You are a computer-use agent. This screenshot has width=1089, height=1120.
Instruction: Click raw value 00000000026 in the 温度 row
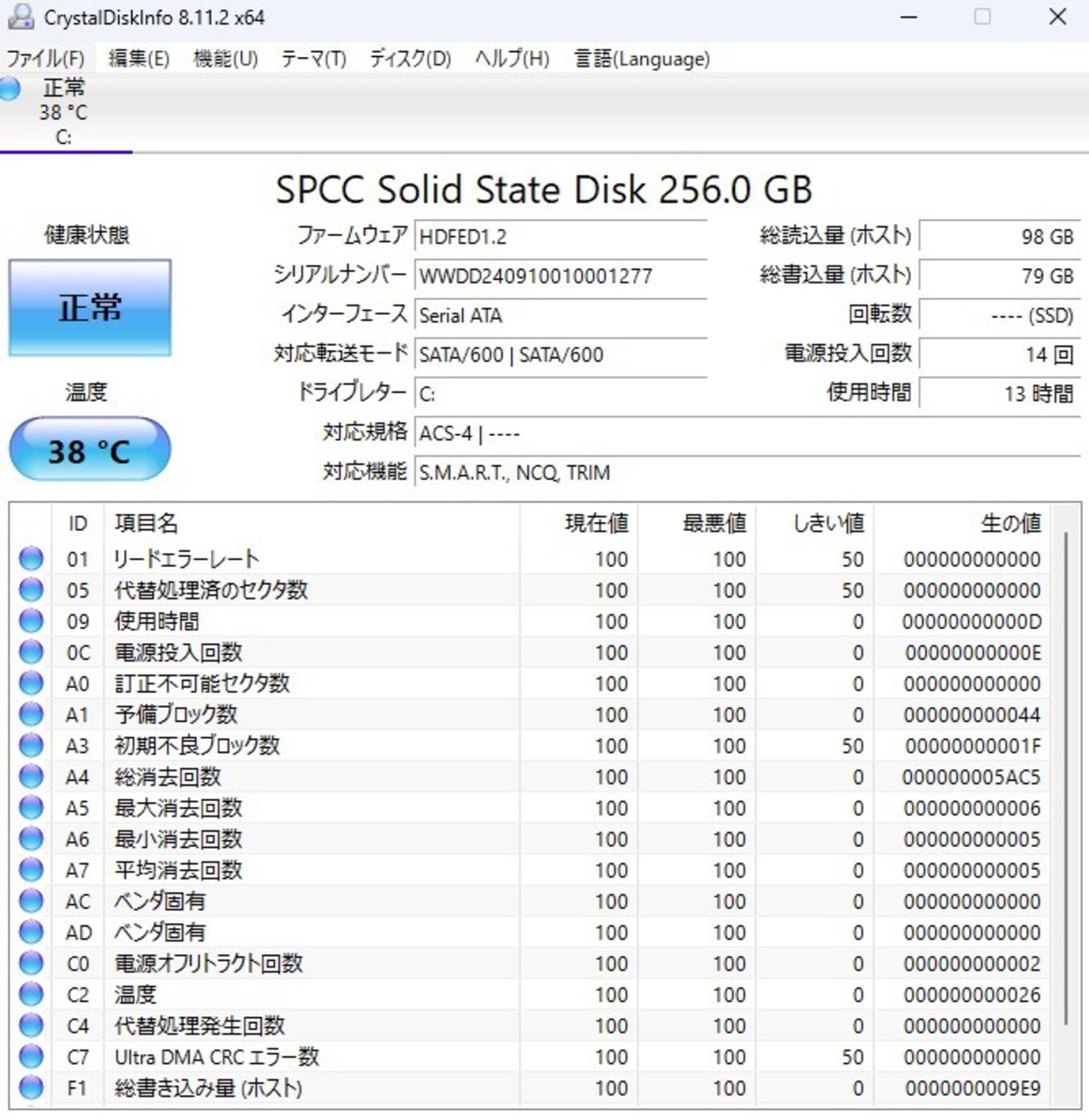972,995
